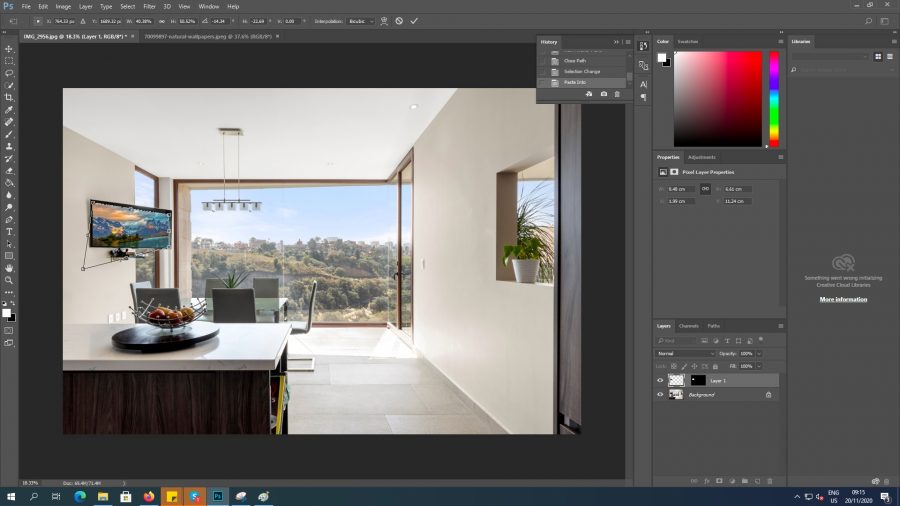Switch to the Swatches tab
This screenshot has height=506, width=900.
pyautogui.click(x=688, y=42)
